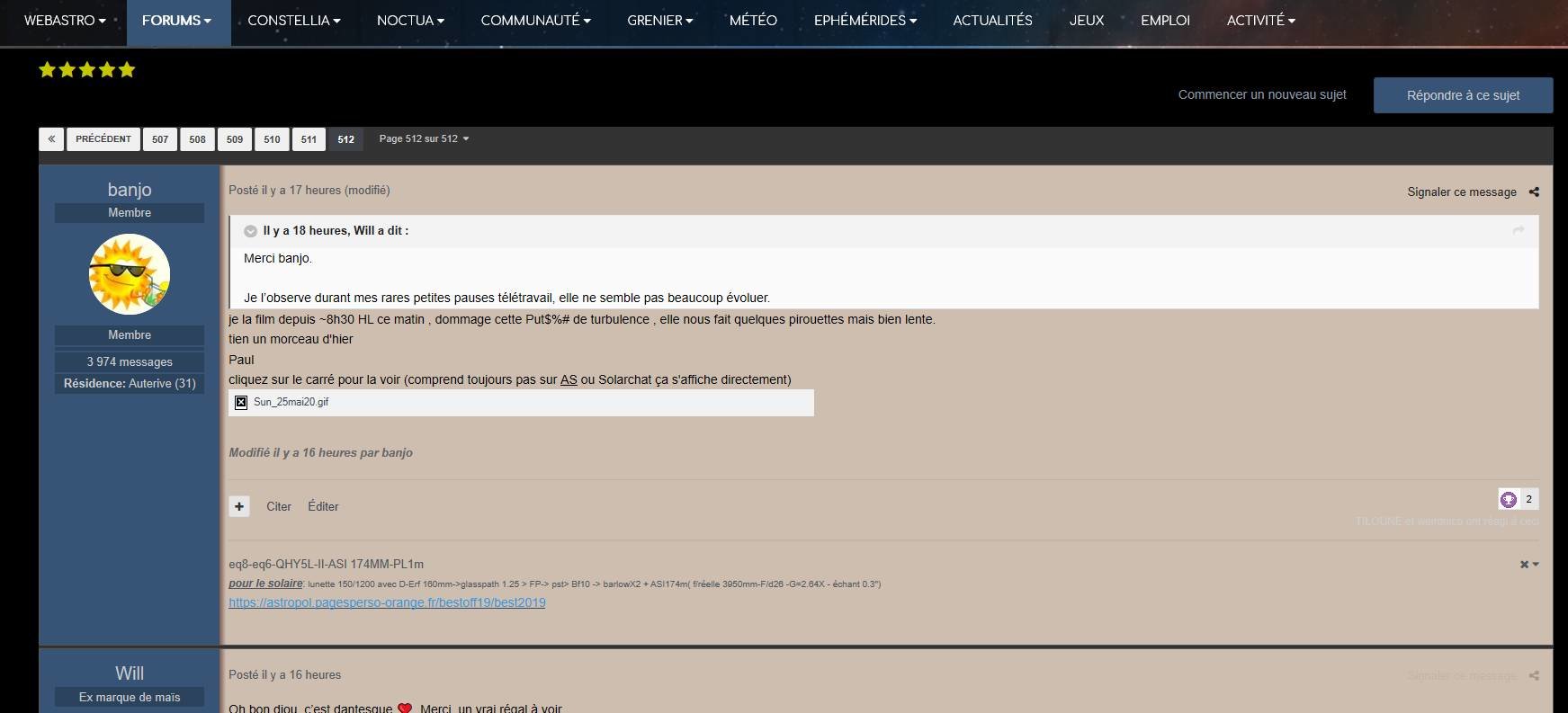
Task: Click Éditer on banjo's post
Action: click(323, 506)
